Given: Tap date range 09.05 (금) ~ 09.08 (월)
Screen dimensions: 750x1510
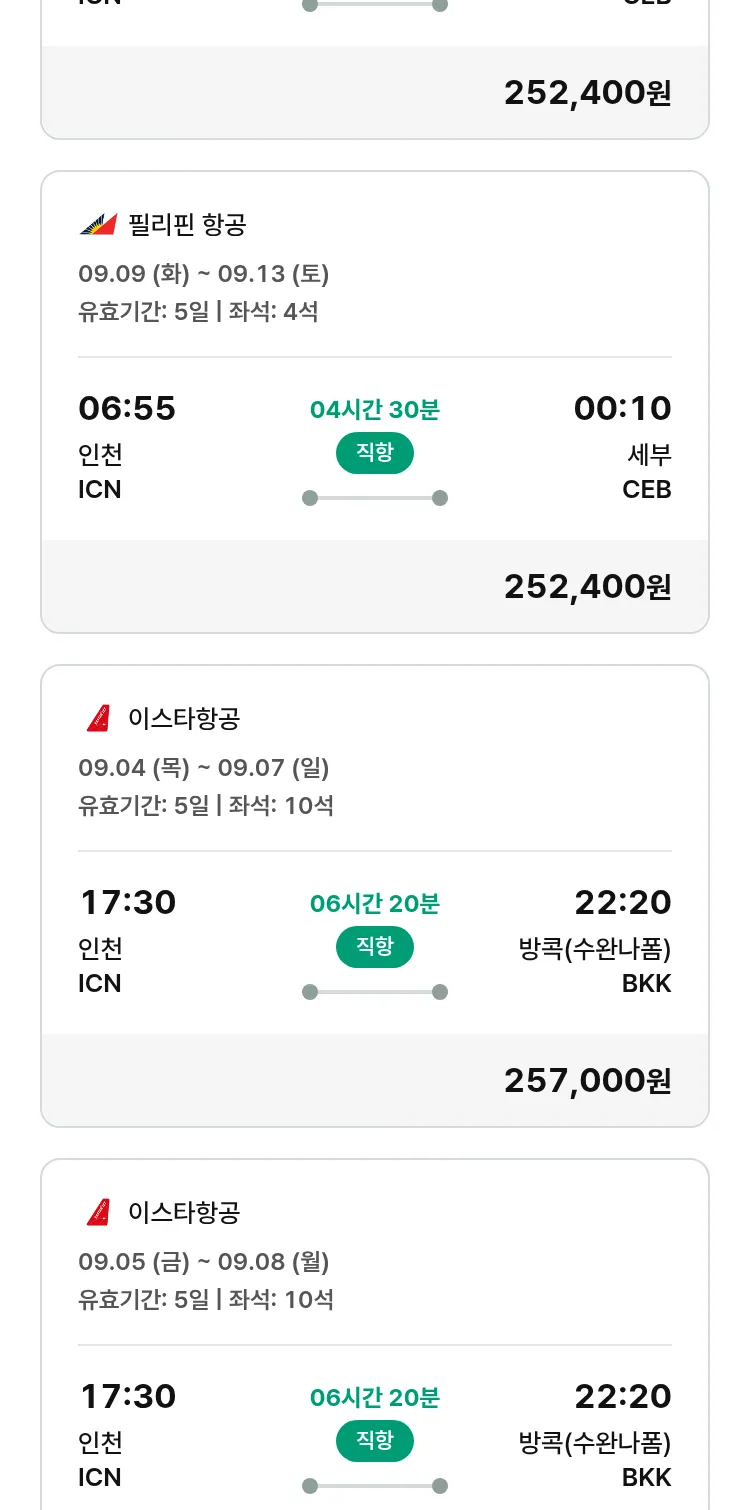Looking at the screenshot, I should [x=204, y=1261].
